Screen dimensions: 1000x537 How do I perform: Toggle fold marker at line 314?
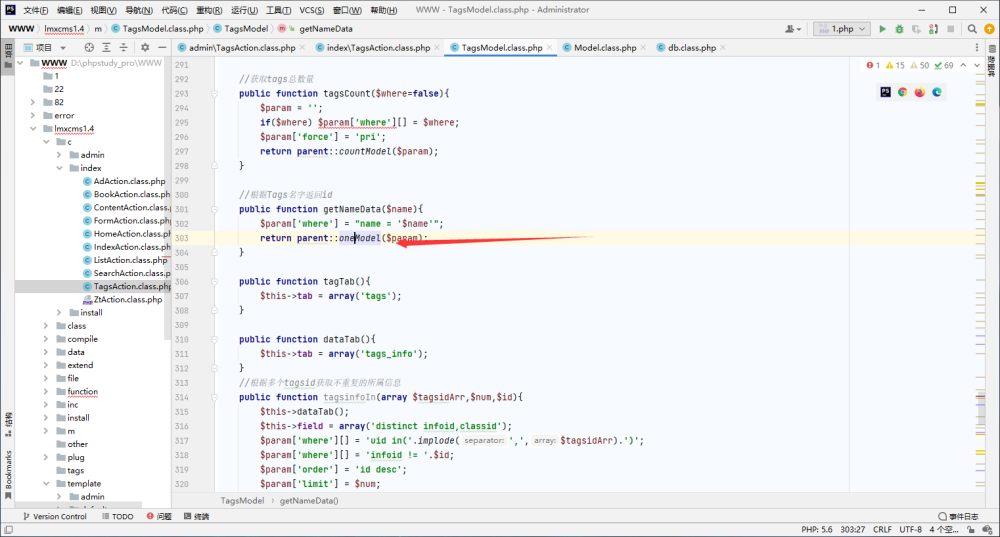214,397
